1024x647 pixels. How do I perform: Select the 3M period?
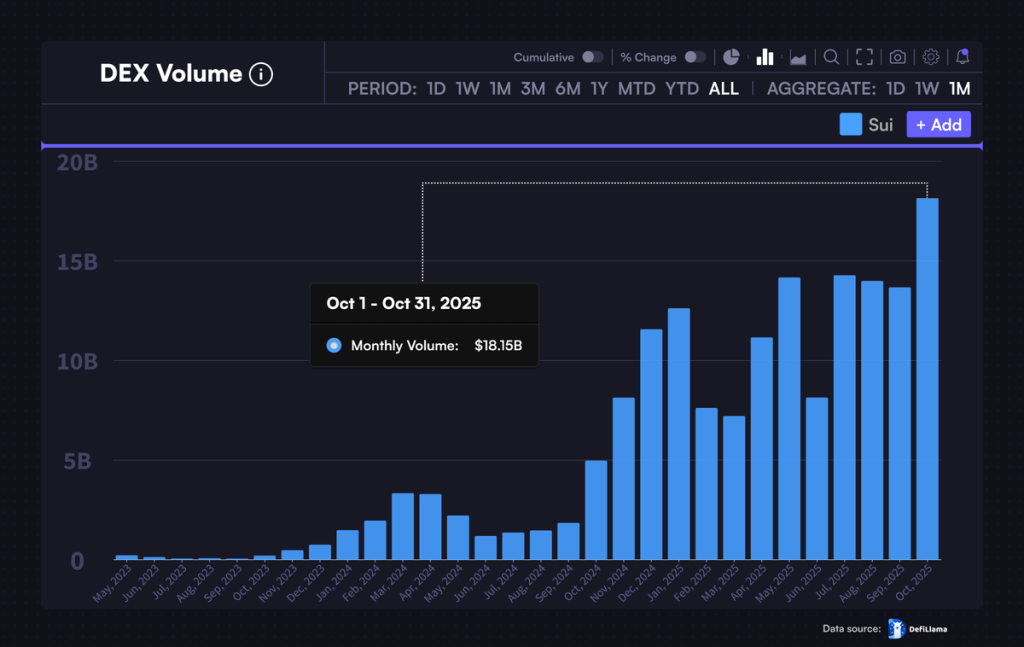533,88
